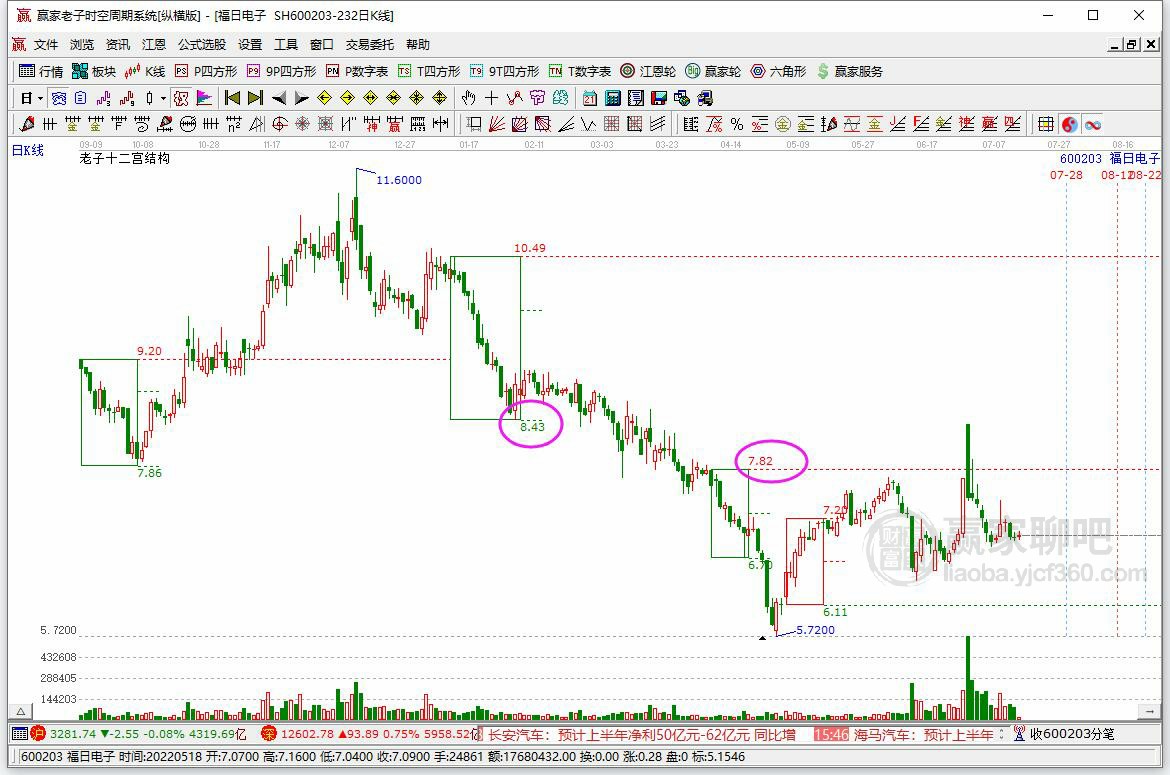Click the 5.7200 low price label
1170x775 pixels.
[816, 630]
